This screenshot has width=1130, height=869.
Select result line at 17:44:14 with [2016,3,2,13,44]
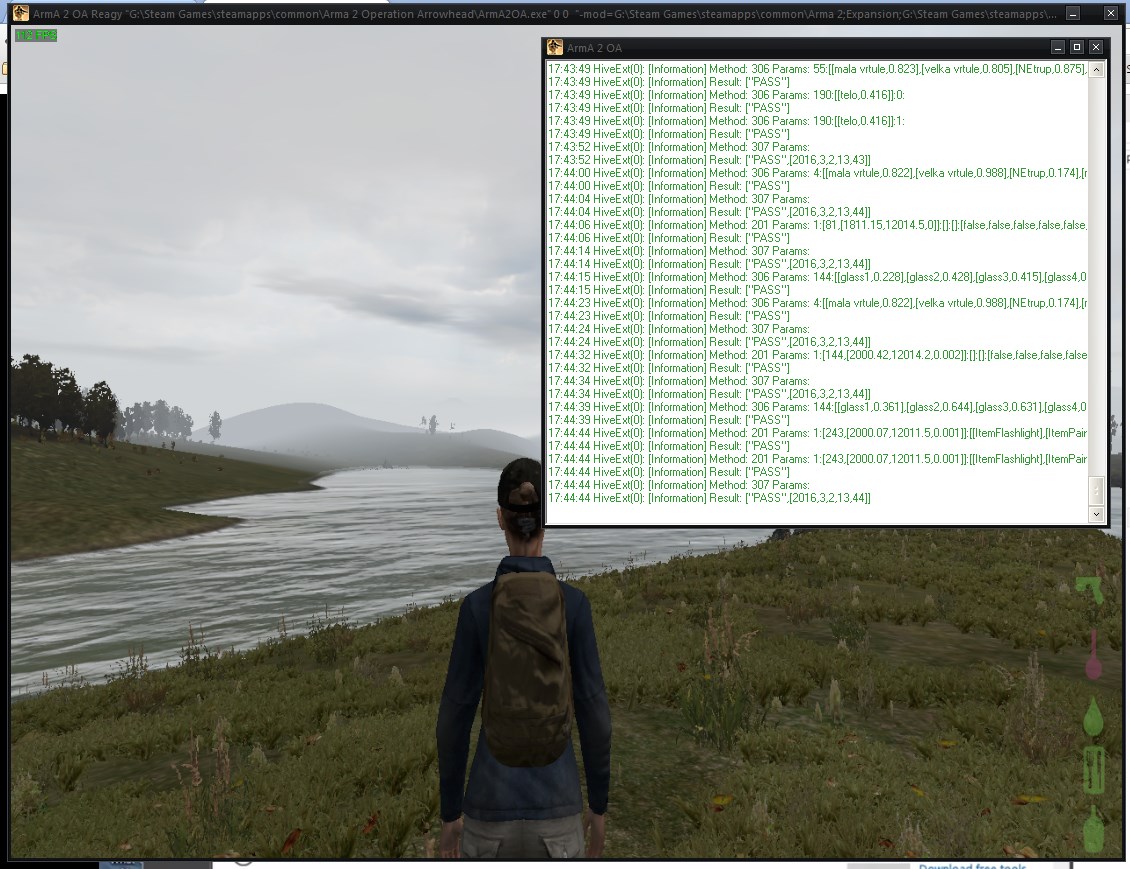[709, 264]
